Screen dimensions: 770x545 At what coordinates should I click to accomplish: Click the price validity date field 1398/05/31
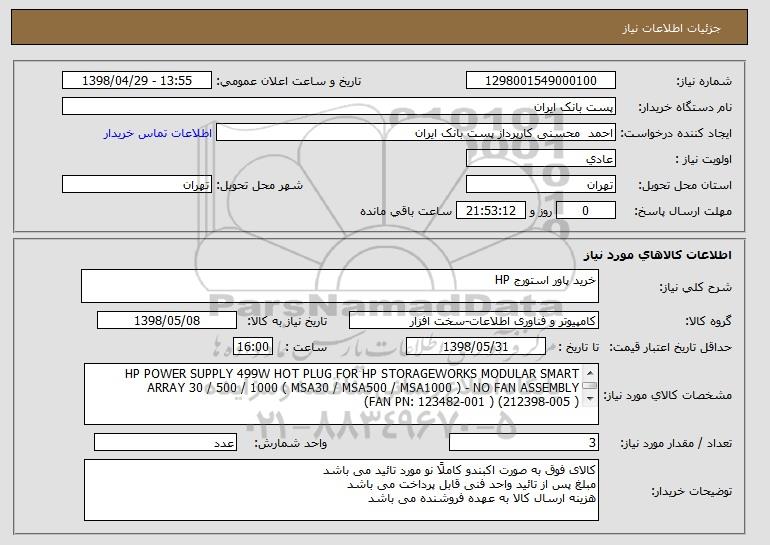[476, 347]
